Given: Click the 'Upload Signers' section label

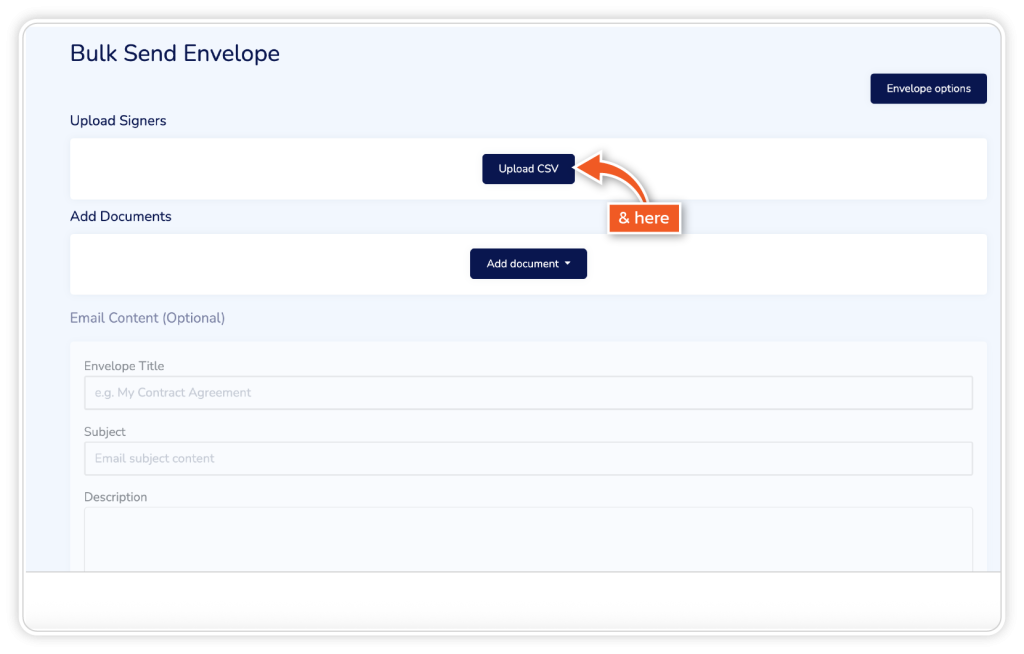Looking at the screenshot, I should [118, 121].
